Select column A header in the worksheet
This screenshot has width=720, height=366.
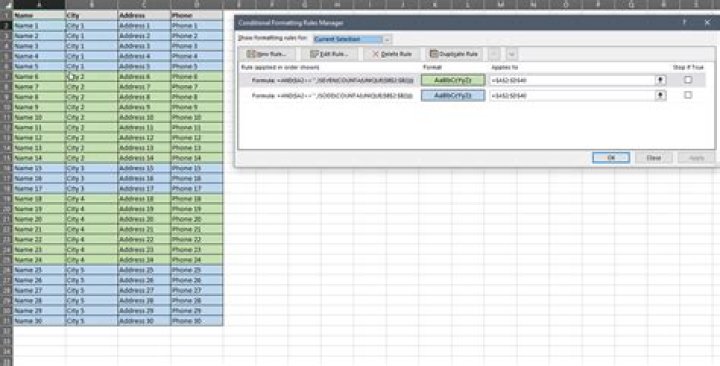39,5
